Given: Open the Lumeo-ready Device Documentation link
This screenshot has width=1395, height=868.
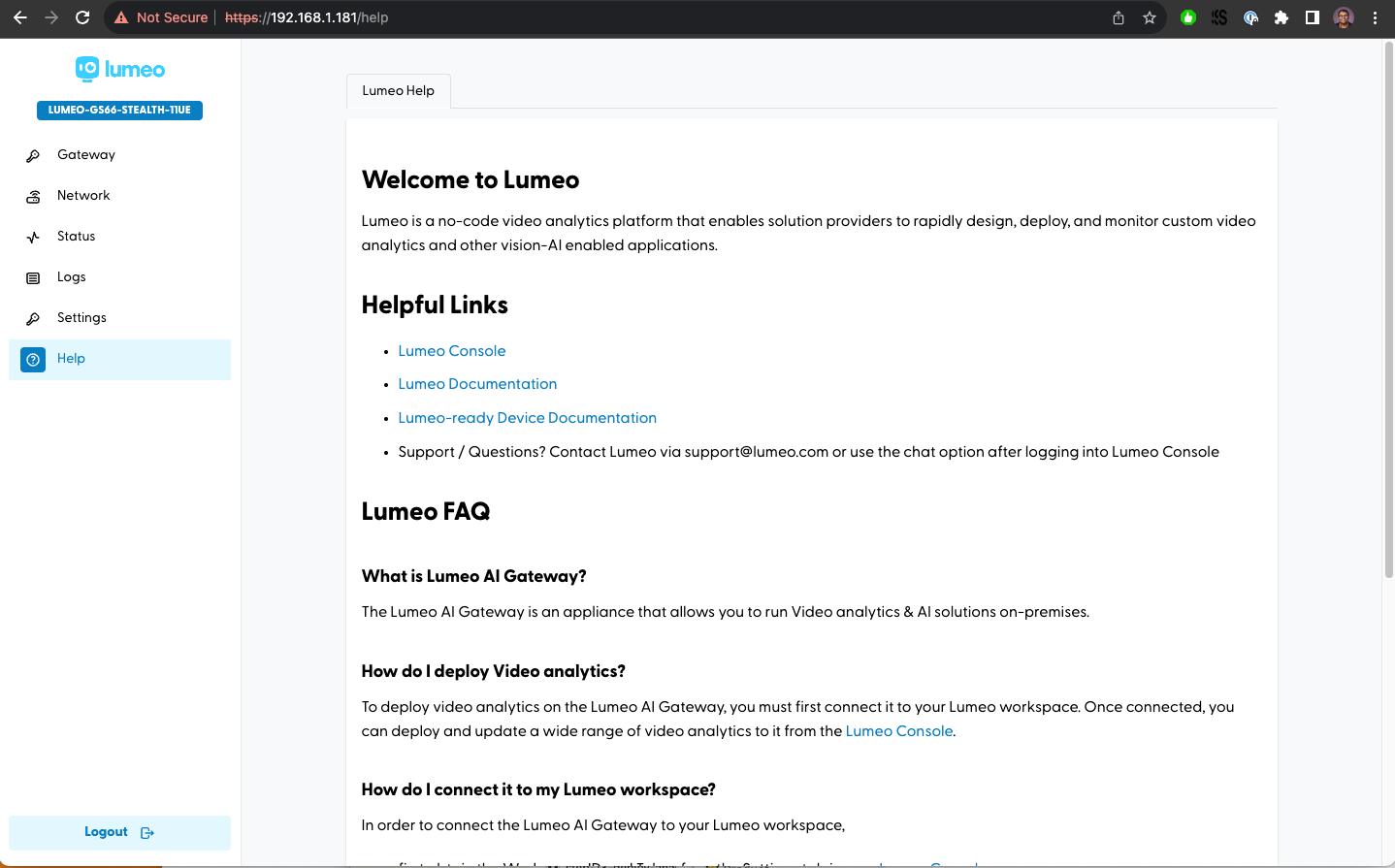Looking at the screenshot, I should (x=527, y=418).
